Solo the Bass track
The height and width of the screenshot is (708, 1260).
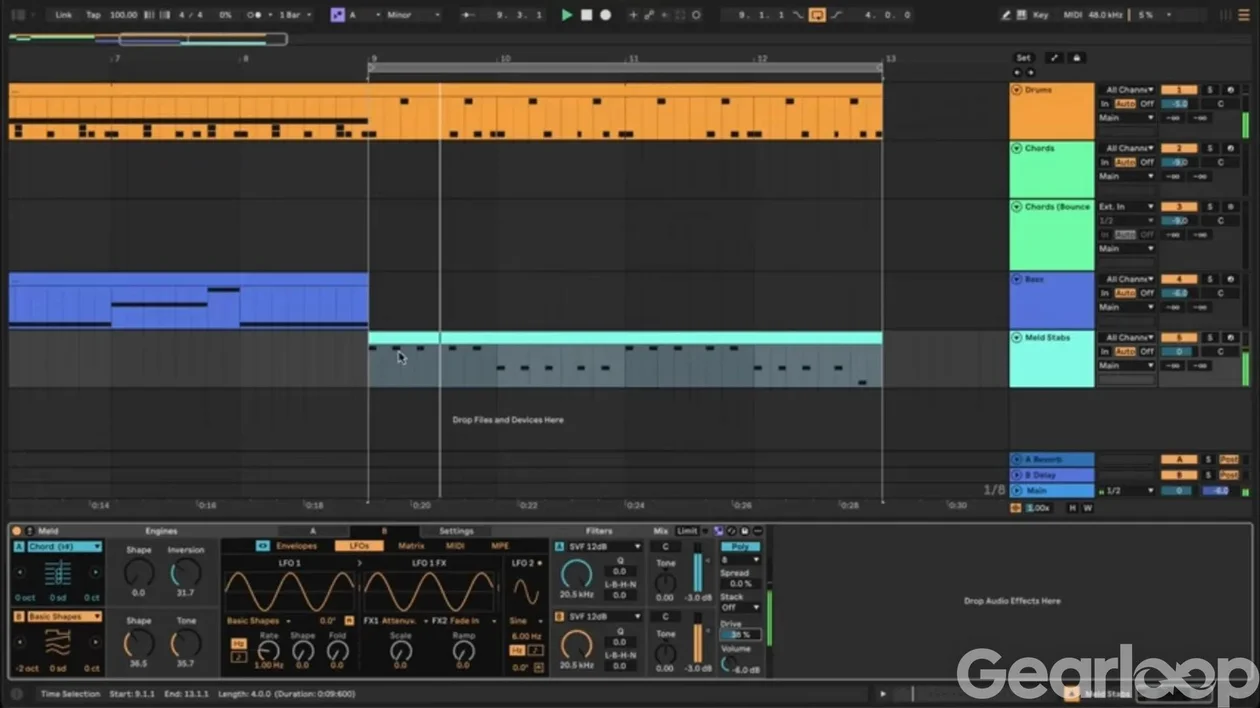pos(1209,279)
